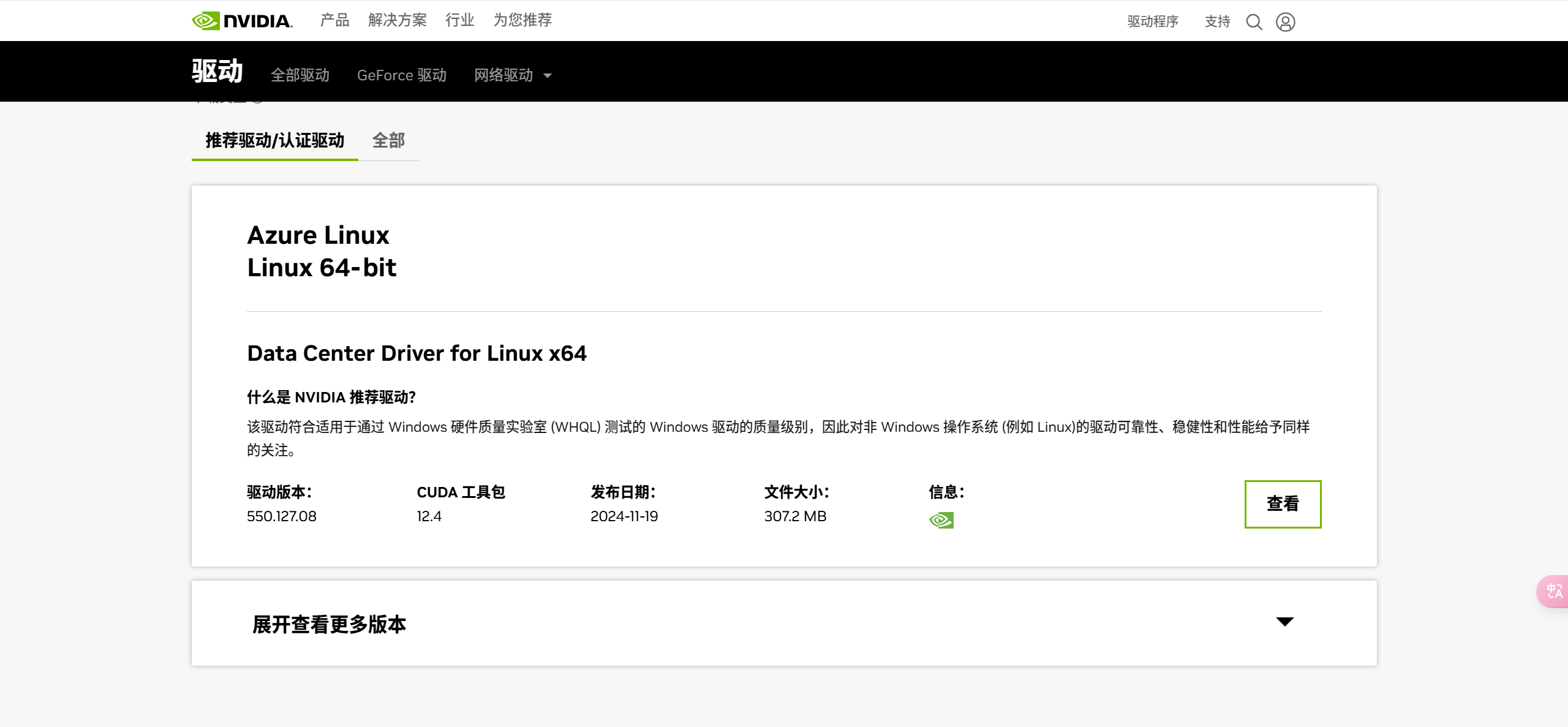The height and width of the screenshot is (727, 1568).
Task: Open the 为您推荐 menu item
Action: click(522, 20)
